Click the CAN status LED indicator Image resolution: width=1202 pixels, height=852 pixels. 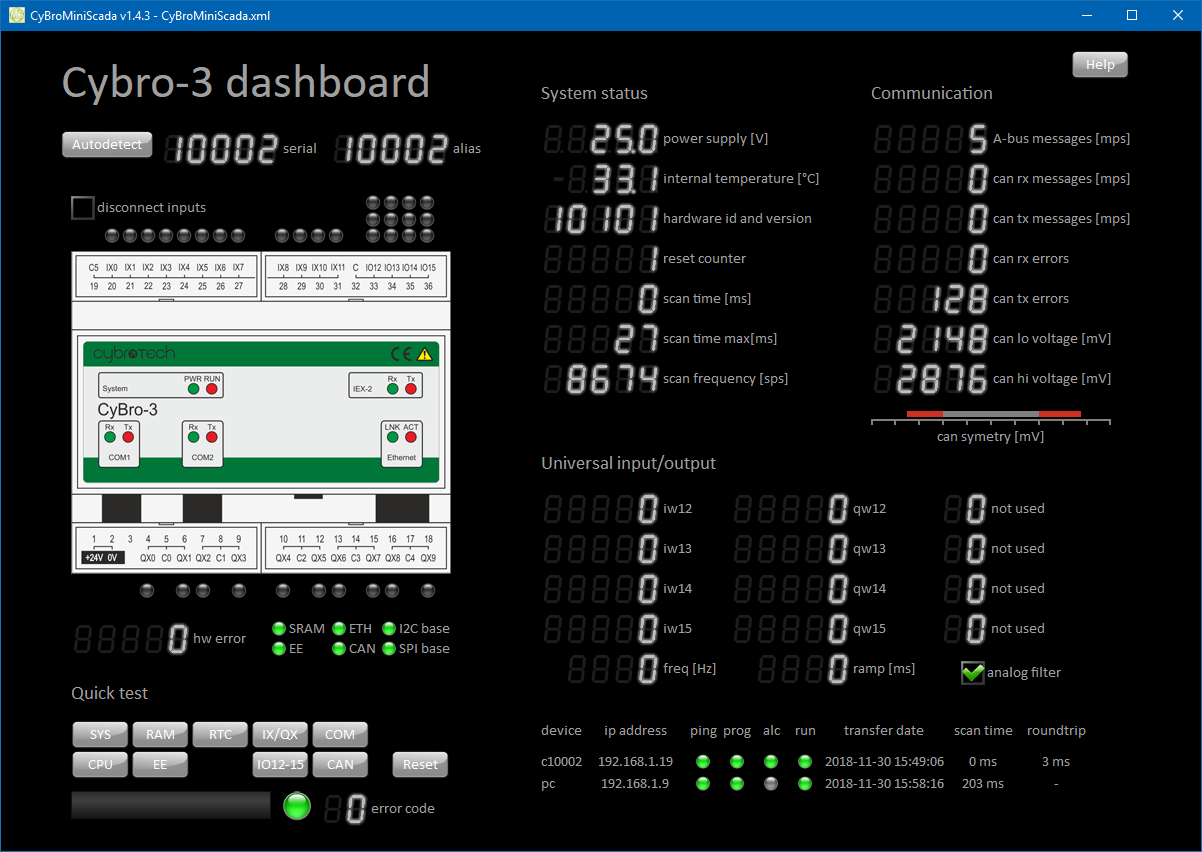[x=339, y=649]
